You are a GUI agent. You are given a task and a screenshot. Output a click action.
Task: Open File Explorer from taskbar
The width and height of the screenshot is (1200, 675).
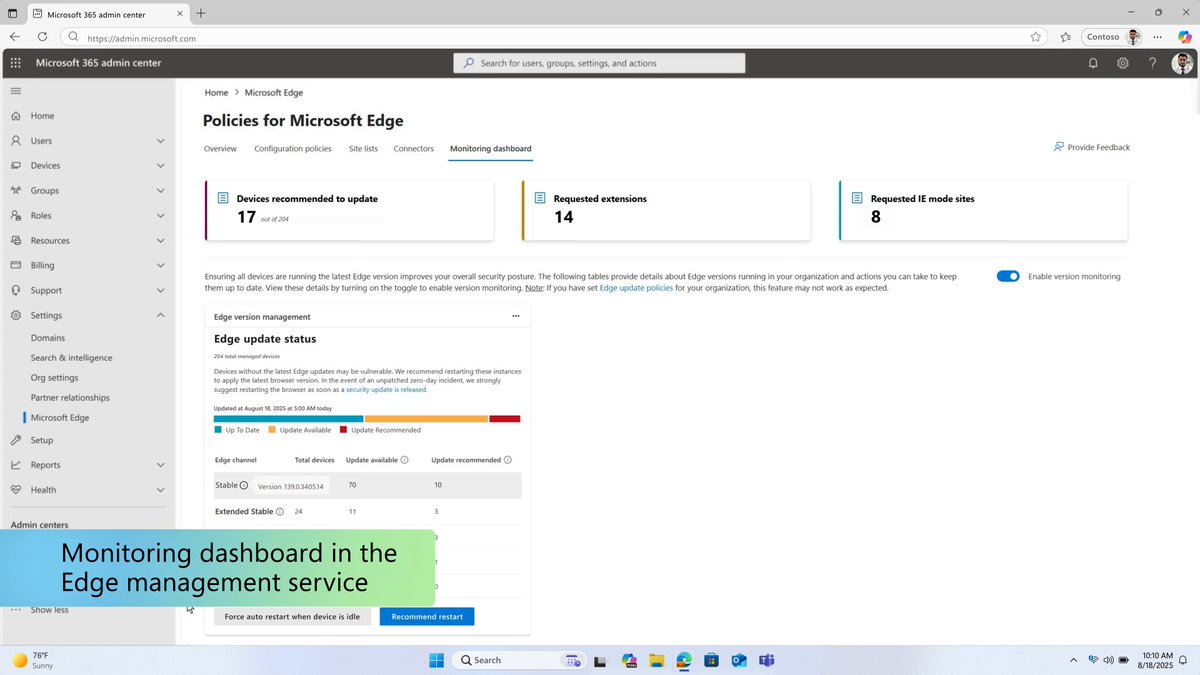coord(656,660)
